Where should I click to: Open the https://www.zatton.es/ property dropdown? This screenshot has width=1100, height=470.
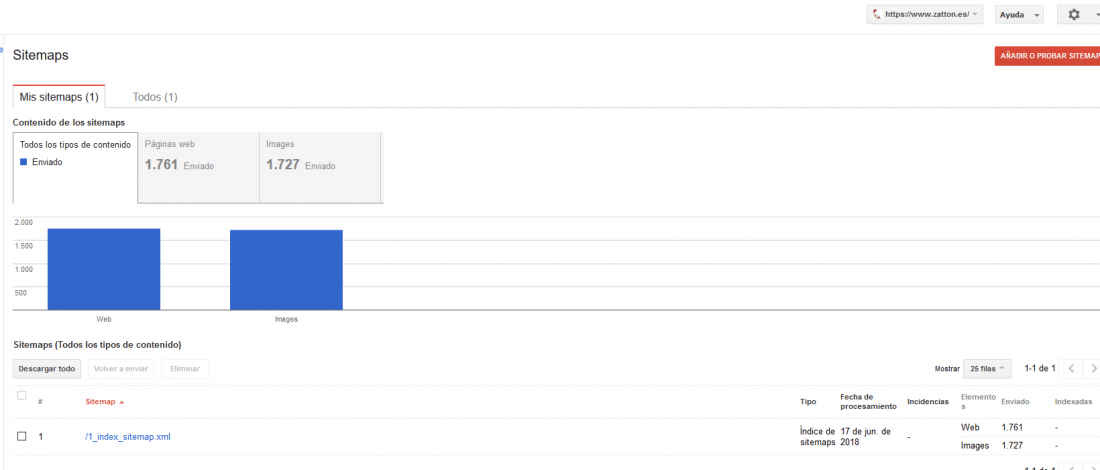coord(925,15)
